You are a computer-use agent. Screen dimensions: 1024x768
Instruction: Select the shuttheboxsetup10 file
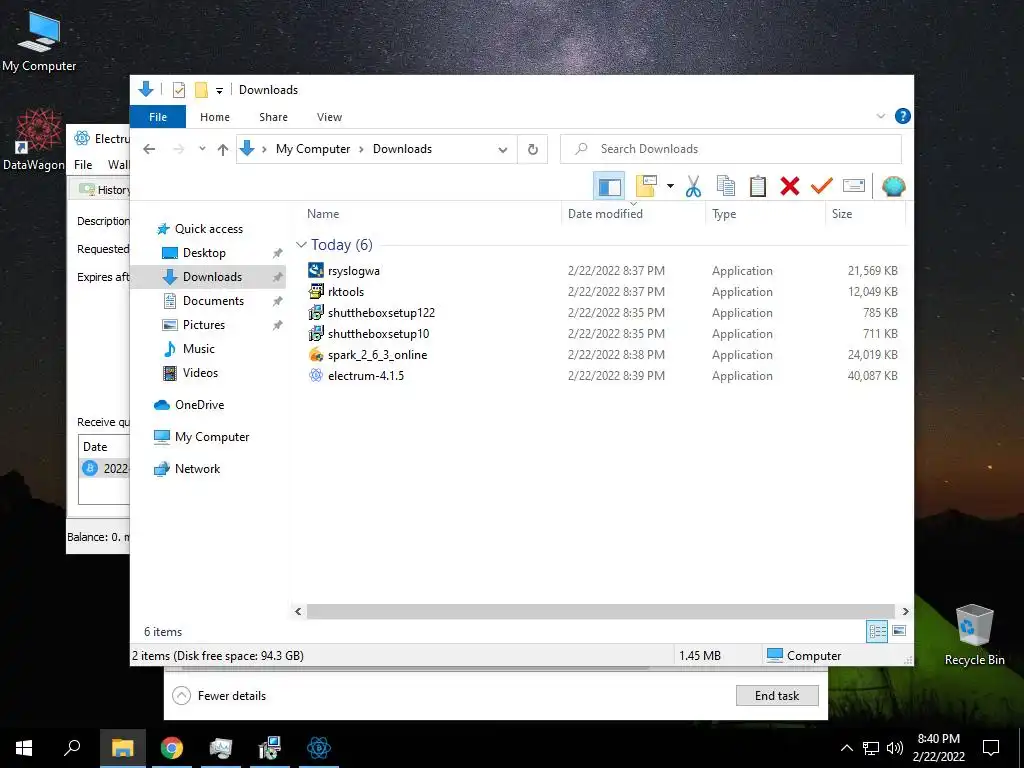378,334
